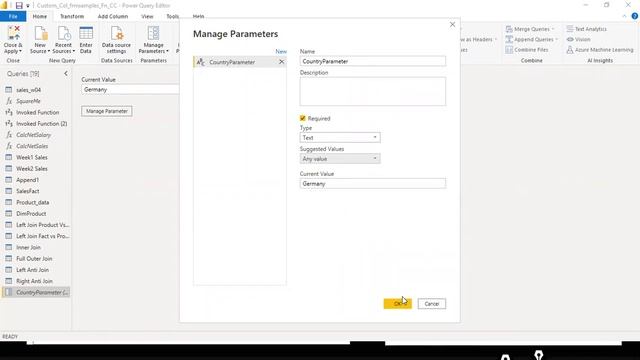Expand the Recent Sources dropdown arrow
This screenshot has width=640, height=360.
[x=73, y=51]
